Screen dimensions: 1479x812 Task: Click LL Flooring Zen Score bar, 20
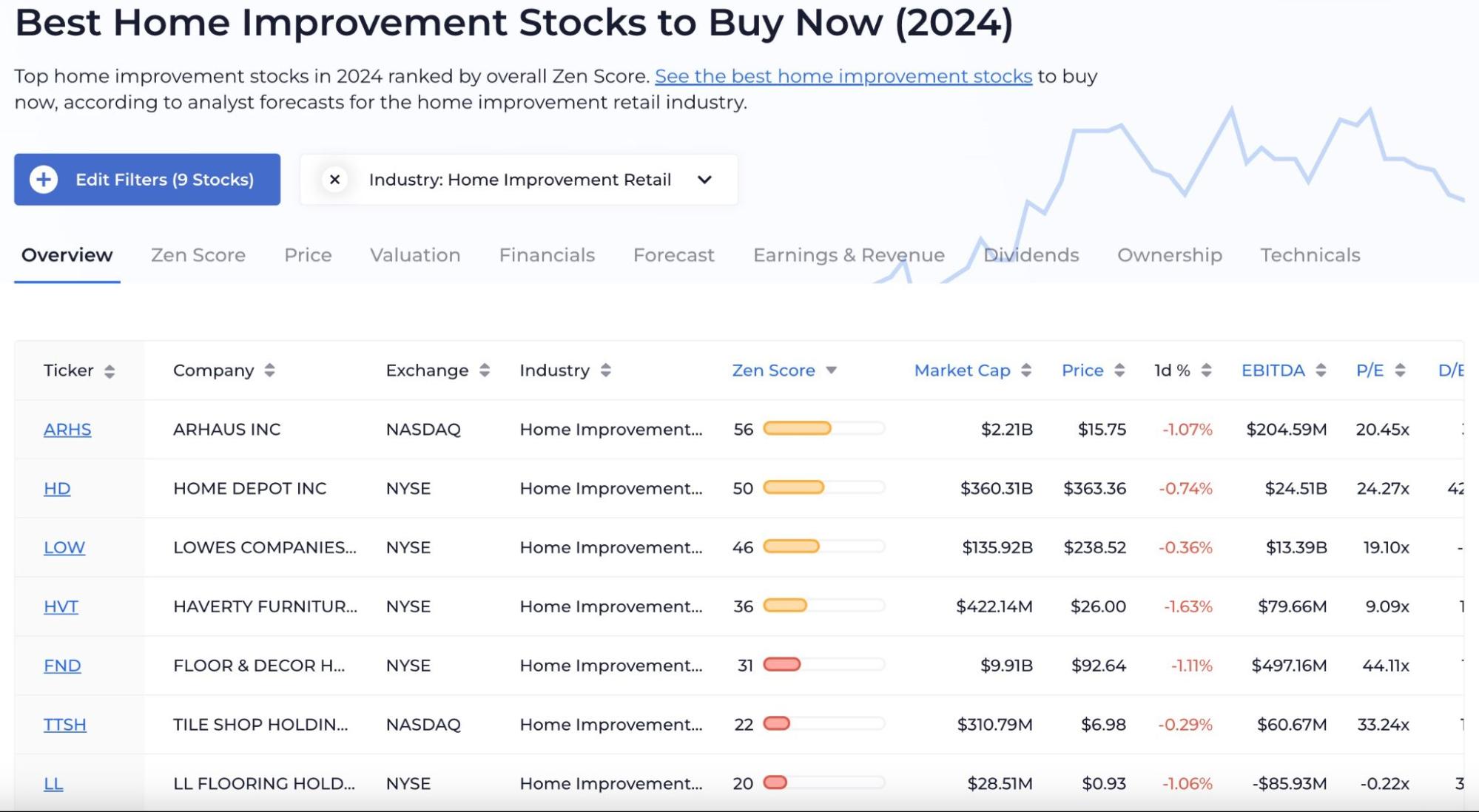click(x=823, y=782)
